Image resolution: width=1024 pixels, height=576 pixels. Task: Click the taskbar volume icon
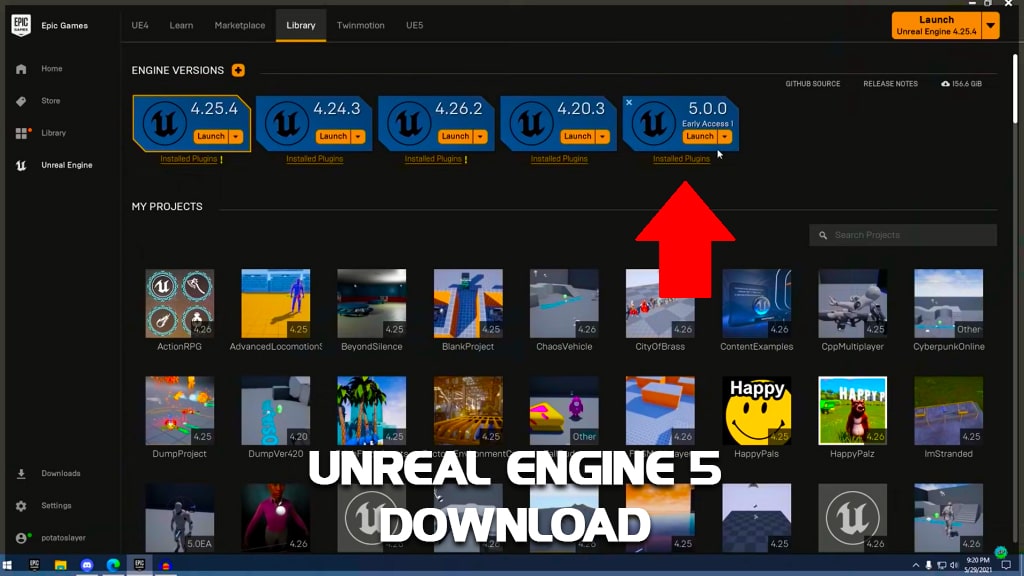point(954,566)
